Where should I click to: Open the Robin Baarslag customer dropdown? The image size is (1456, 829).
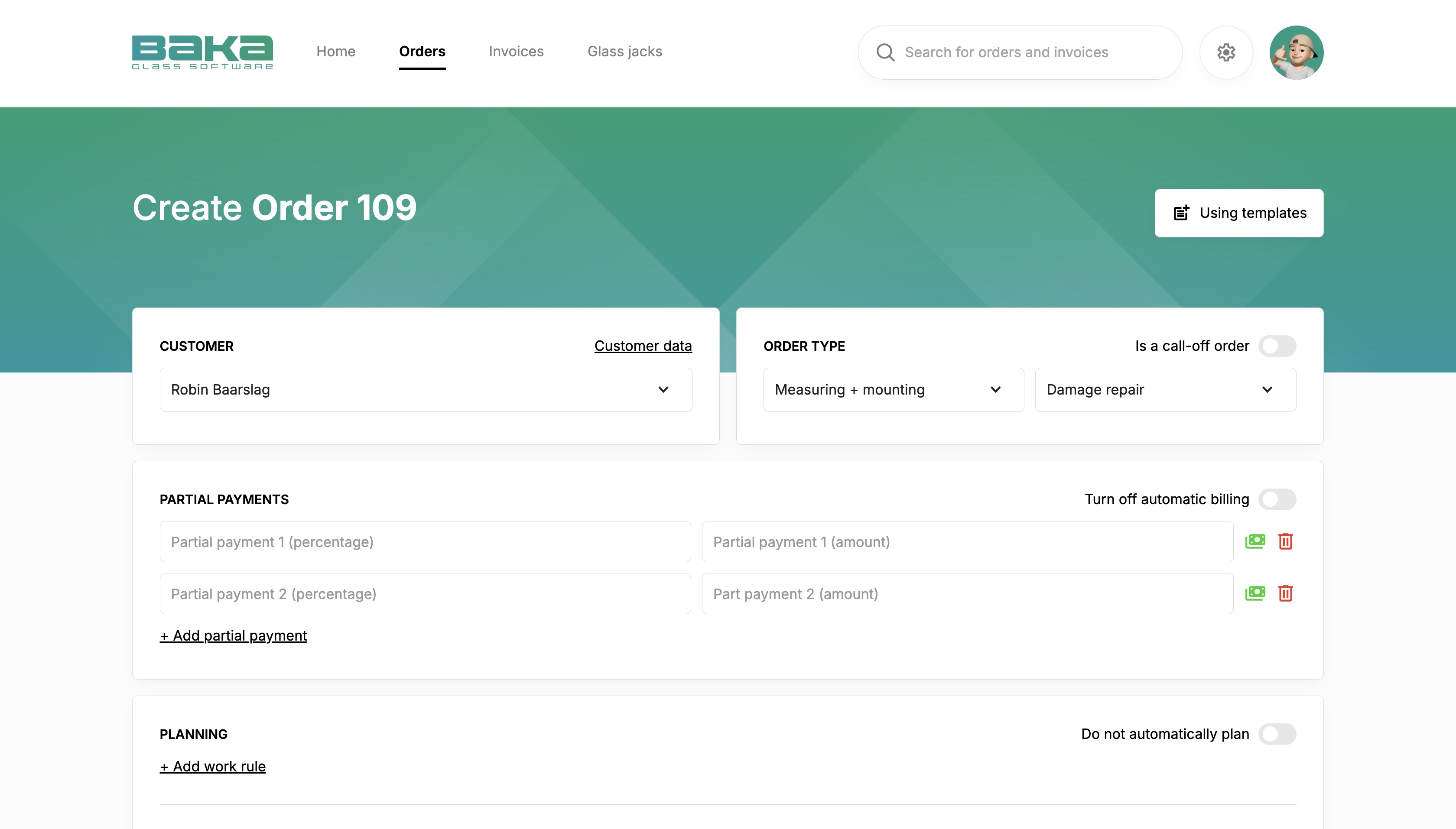click(x=426, y=389)
